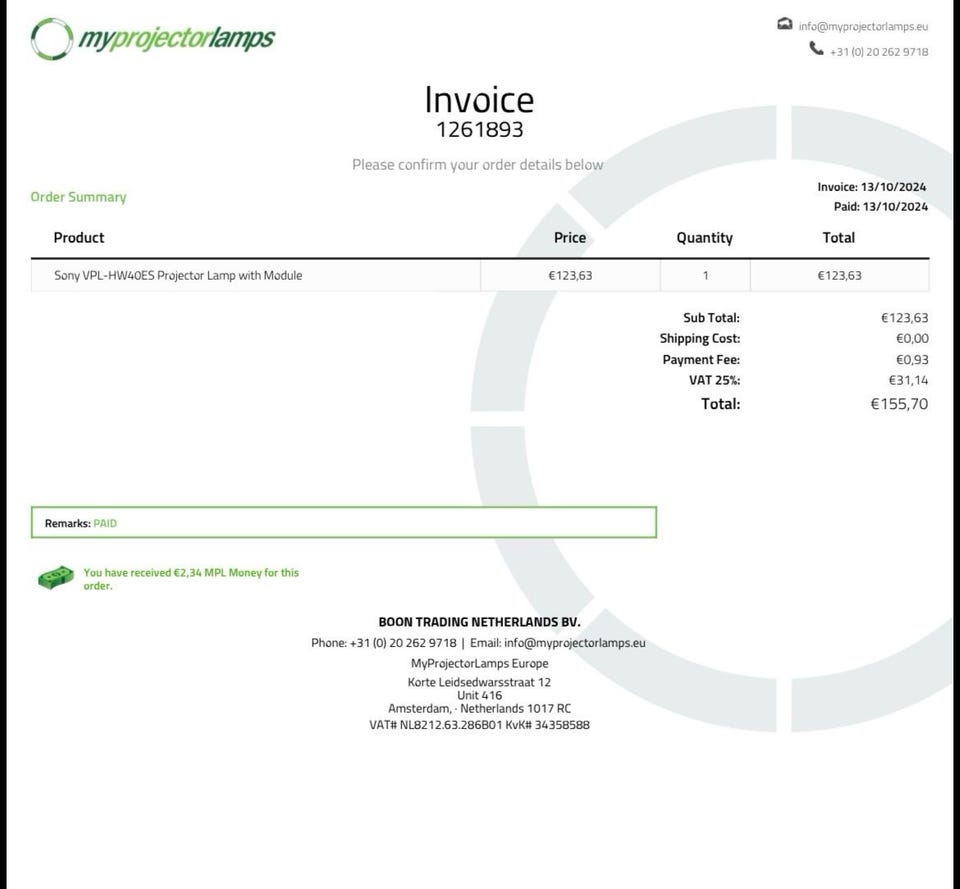Click the Price column header

point(569,238)
